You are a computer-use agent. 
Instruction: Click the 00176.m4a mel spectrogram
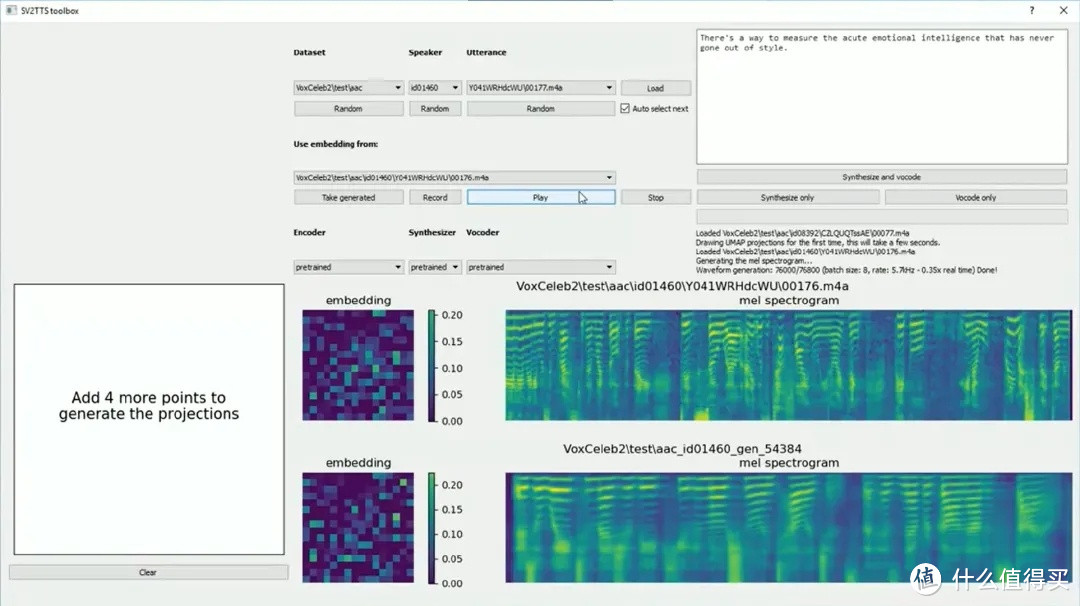tap(789, 365)
